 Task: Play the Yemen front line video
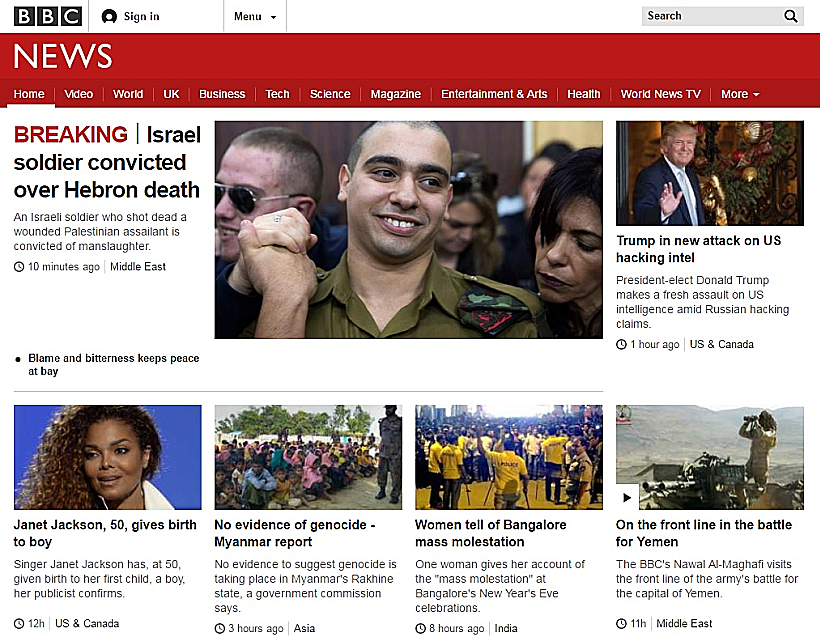click(626, 496)
